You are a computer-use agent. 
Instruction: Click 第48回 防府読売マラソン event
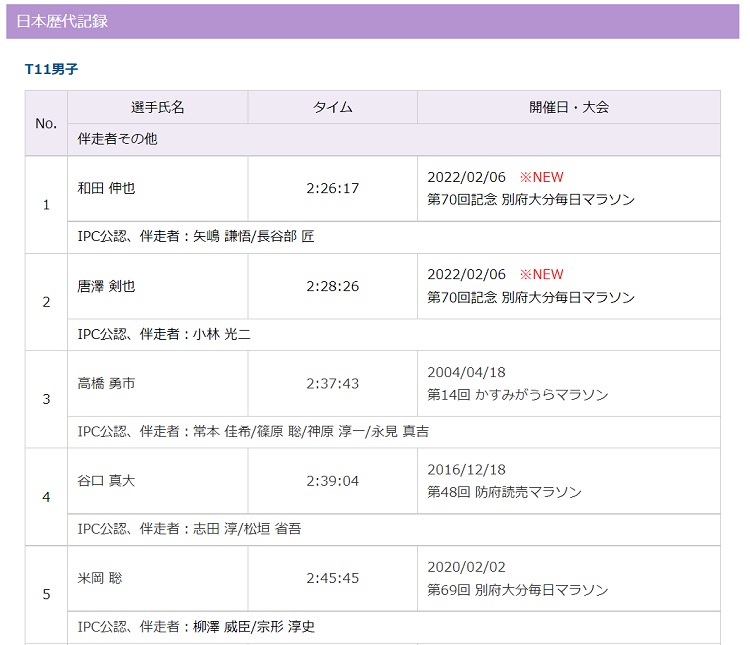pyautogui.click(x=504, y=492)
